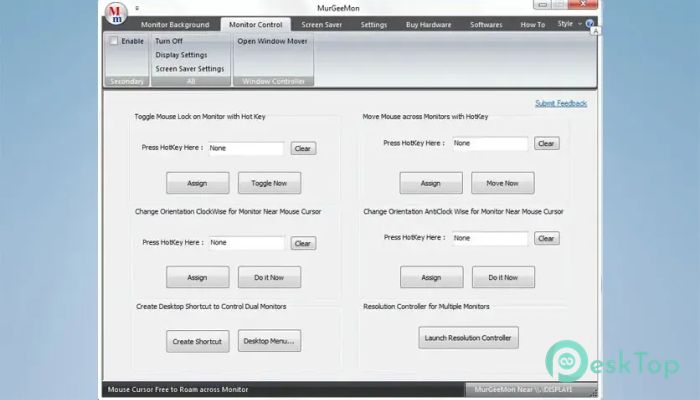Screen dimensions: 700x400
Task: Click Do it Now for AntiClock Wise orientation
Action: [x=503, y=277]
